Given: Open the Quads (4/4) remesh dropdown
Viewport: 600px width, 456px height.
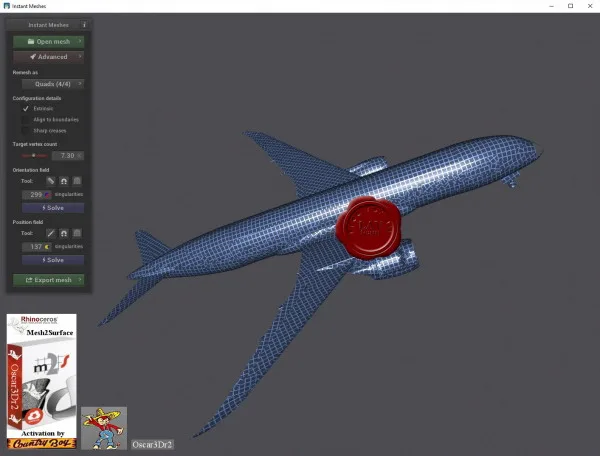Looking at the screenshot, I should (53, 84).
